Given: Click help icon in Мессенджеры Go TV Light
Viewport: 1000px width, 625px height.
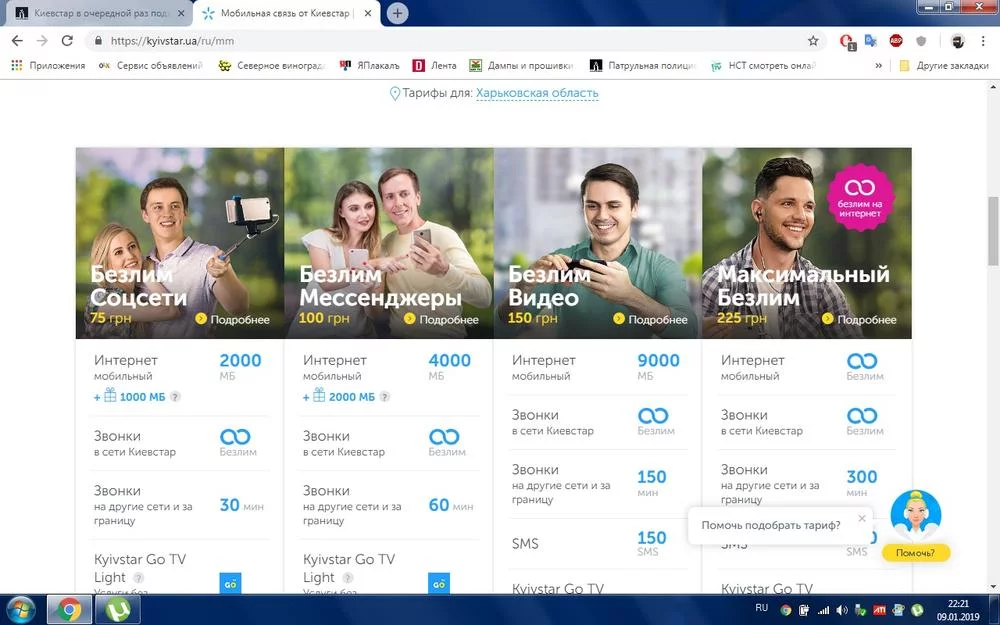Looking at the screenshot, I should coord(348,578).
